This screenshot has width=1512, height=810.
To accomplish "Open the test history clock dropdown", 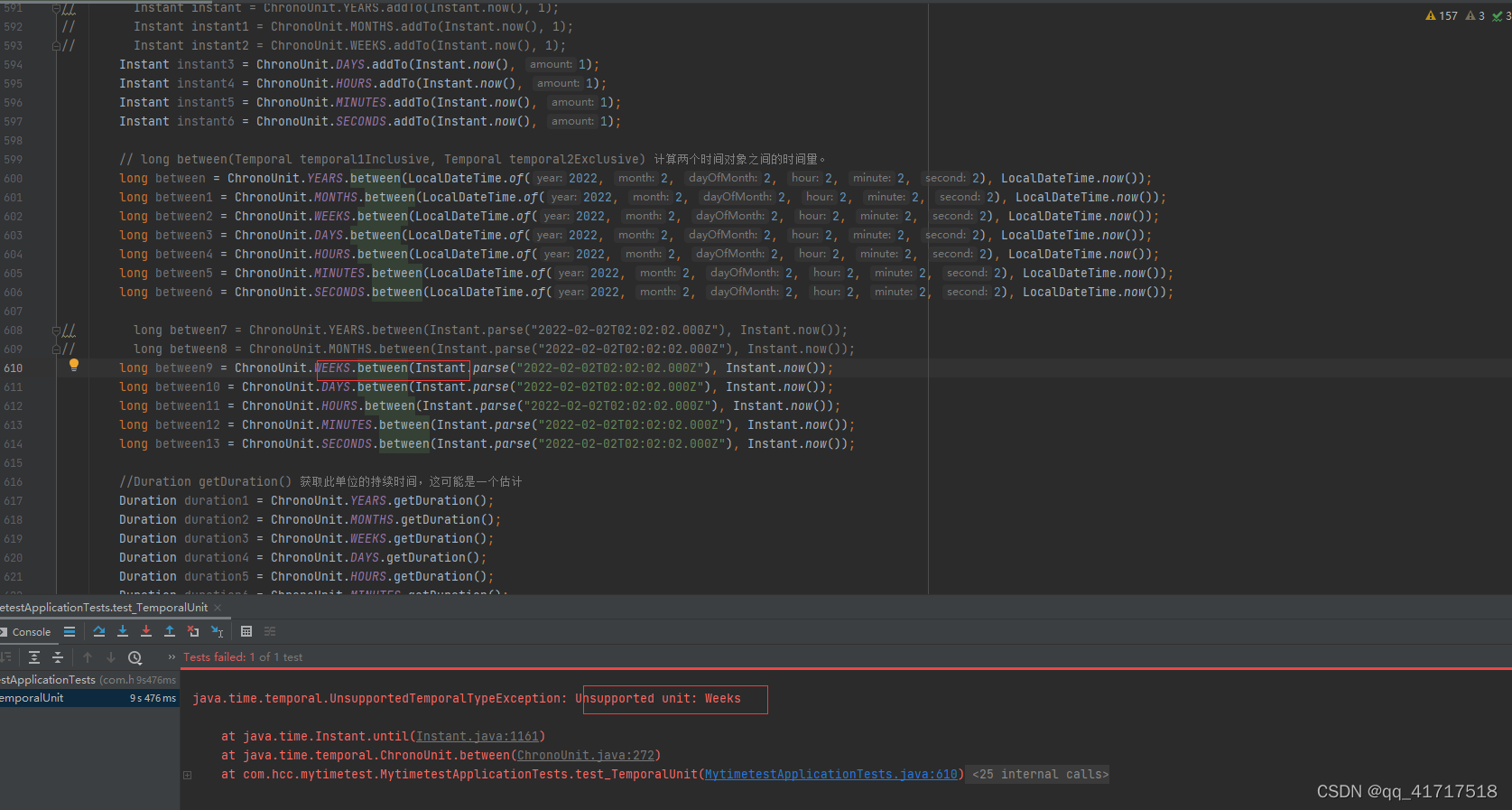I will [135, 657].
